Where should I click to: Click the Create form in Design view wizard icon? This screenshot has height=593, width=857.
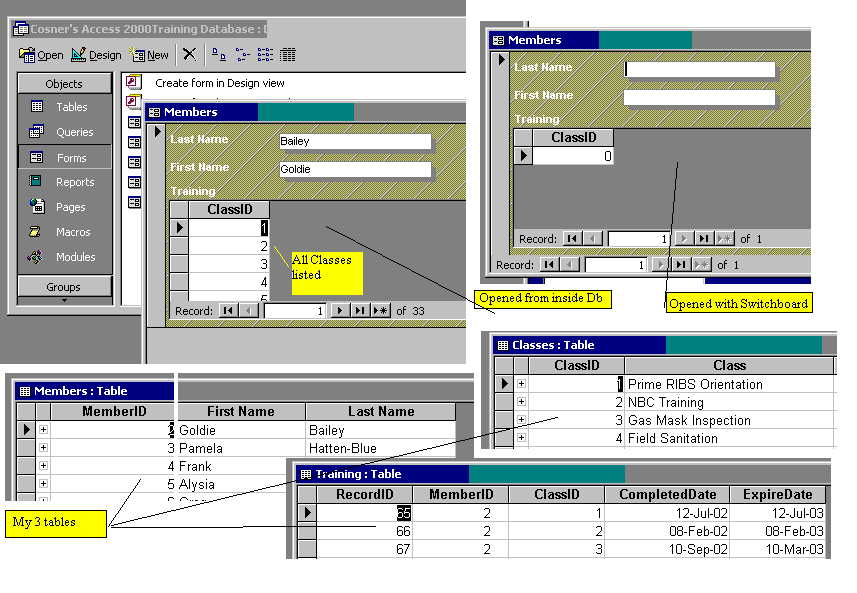[x=133, y=83]
